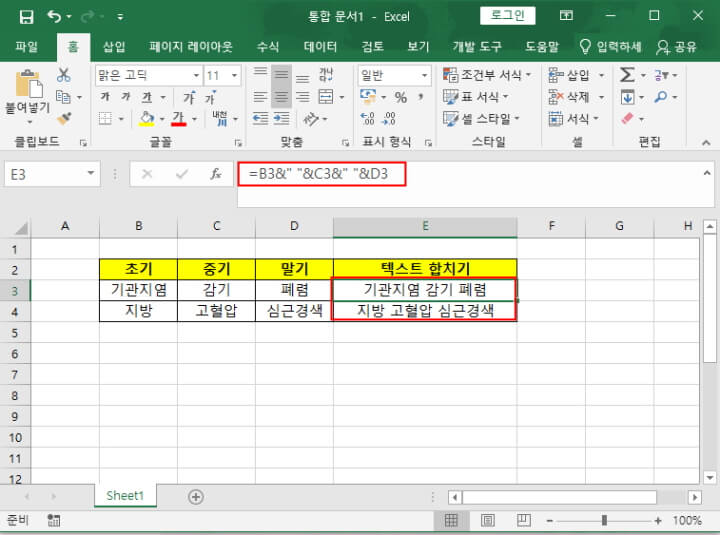Toggle middle vertical alignment

[x=281, y=75]
